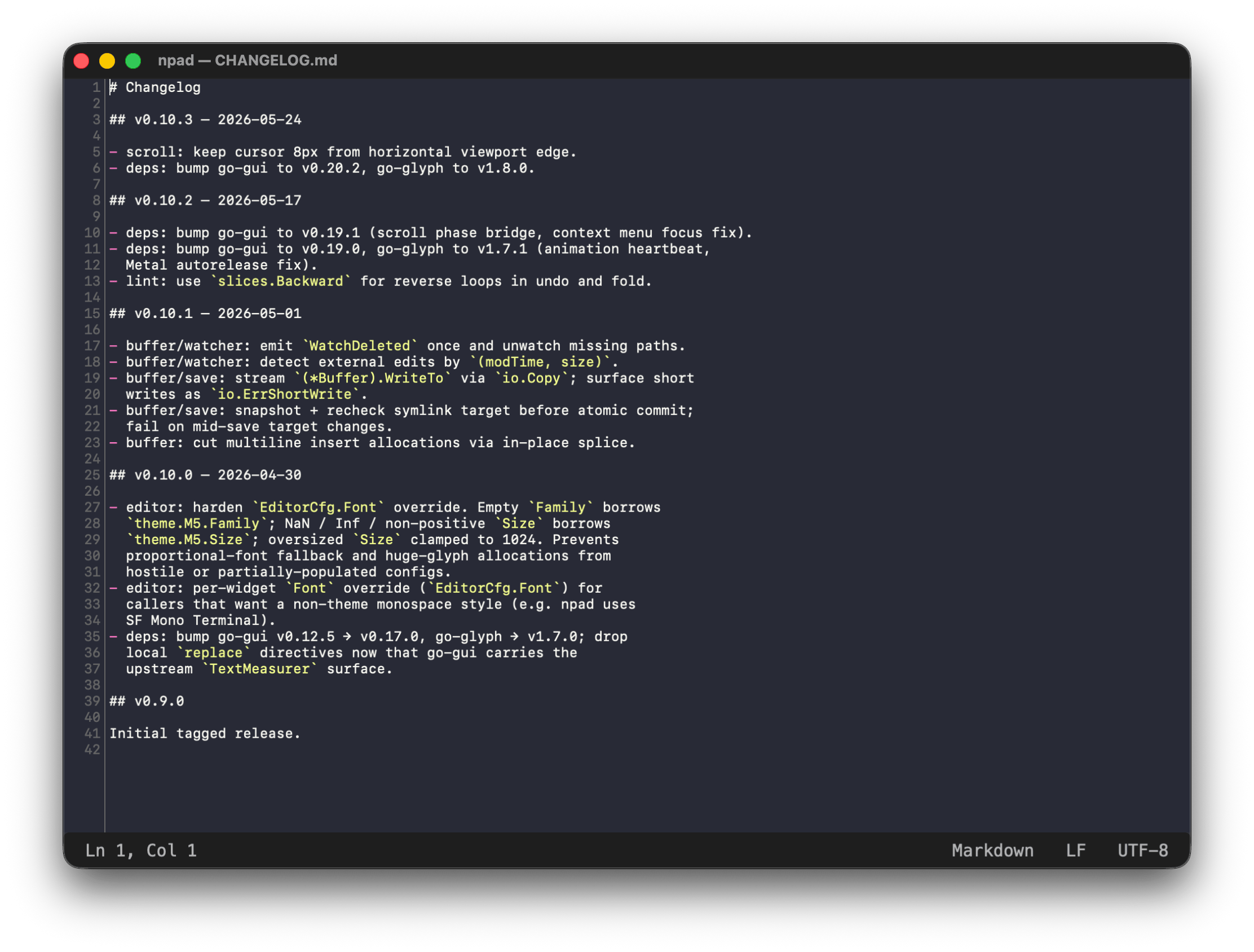Click the line 'snapshot + recheck symlink target before atomic commit'
The height and width of the screenshot is (952, 1254).
click(x=401, y=411)
